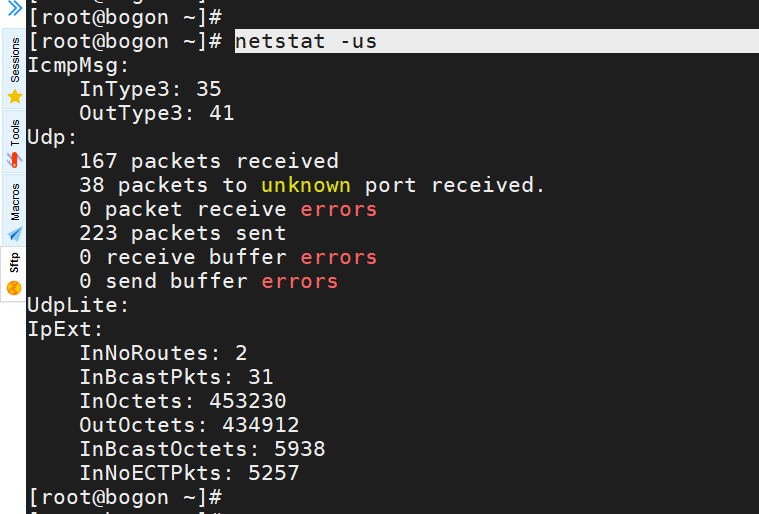Click the 'InNoECTPkts: 5257' line
Viewport: 759px width, 514px height.
coord(189,473)
